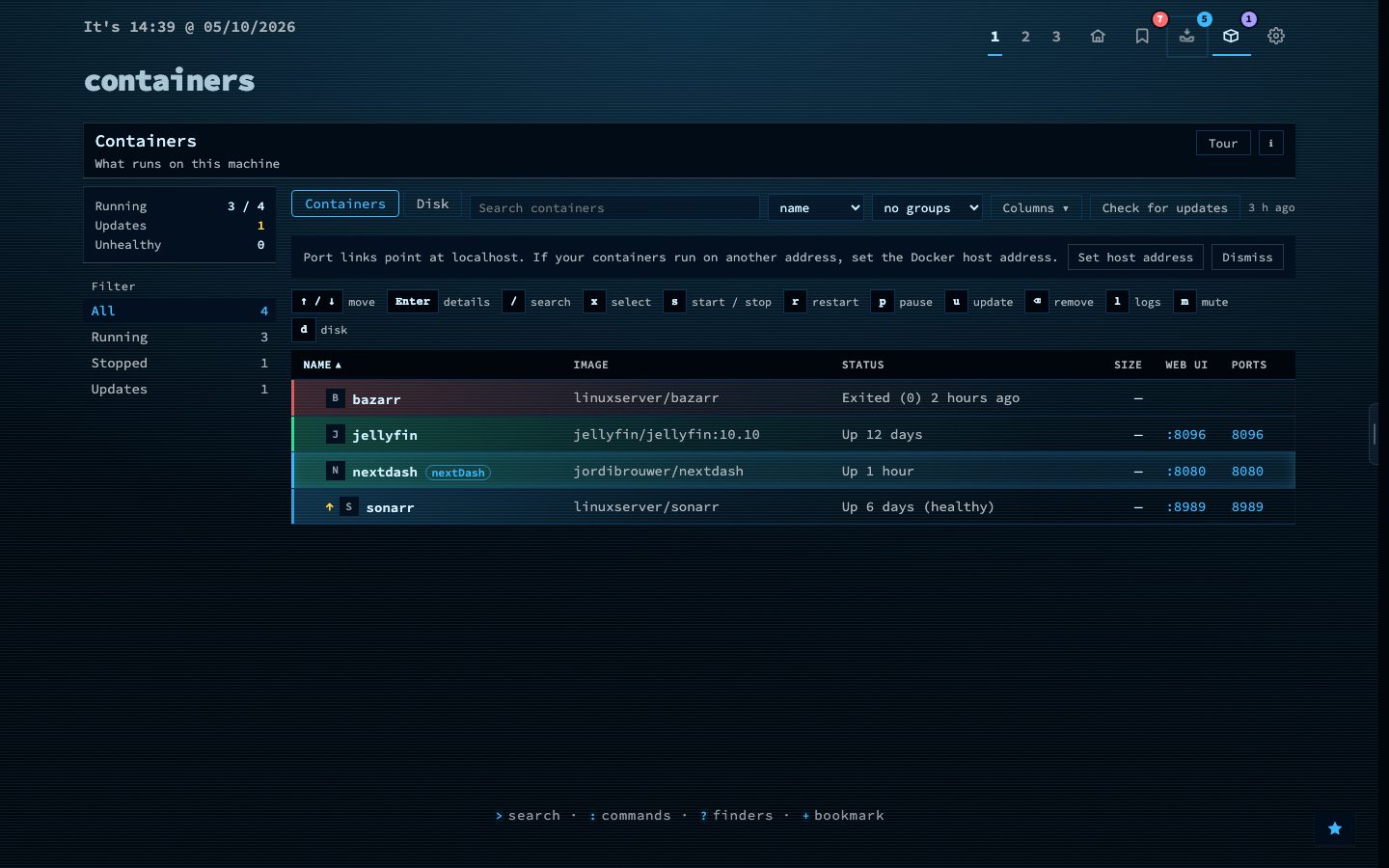Open the bookmarks icon with red badge

[1142, 37]
